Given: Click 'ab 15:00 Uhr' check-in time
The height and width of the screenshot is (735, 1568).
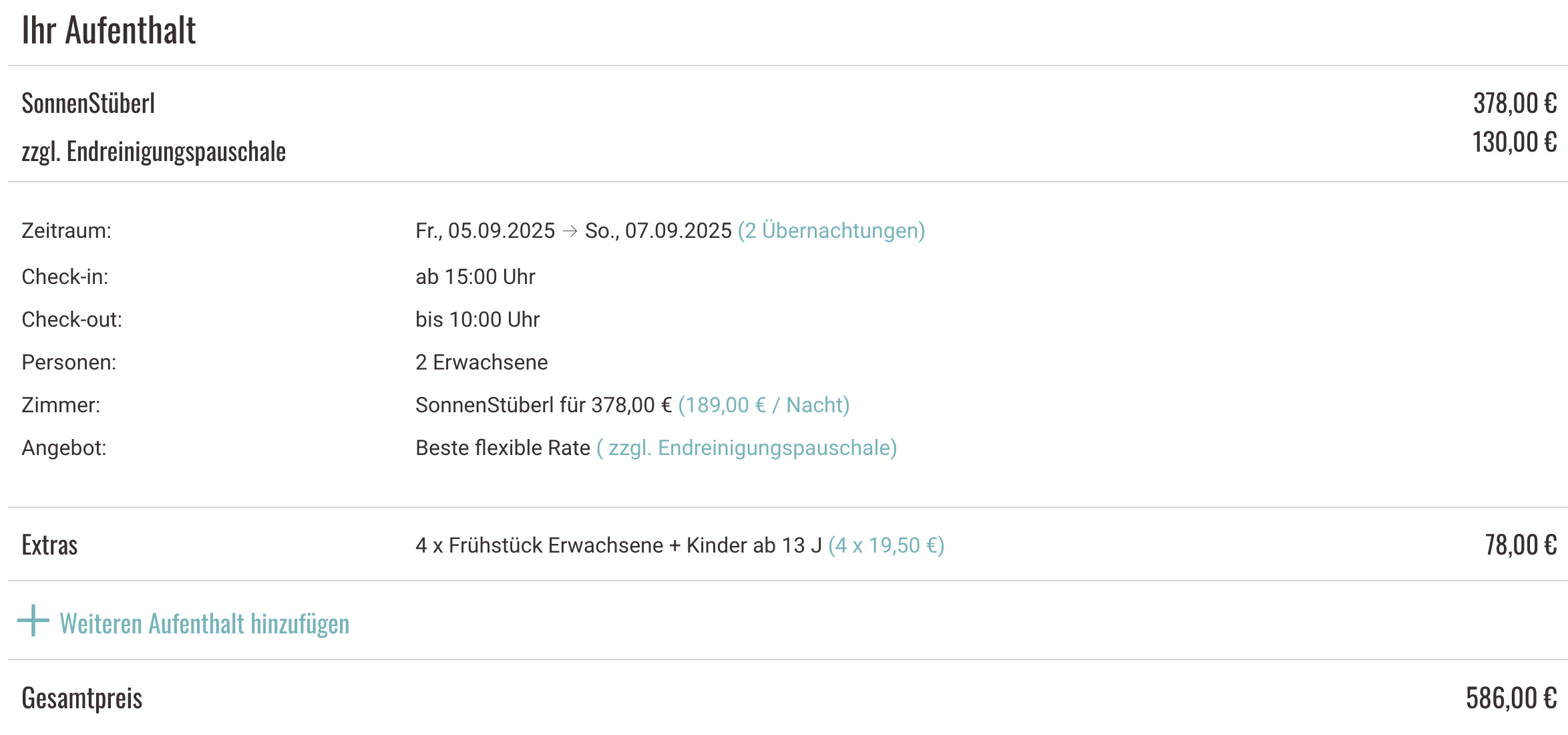Looking at the screenshot, I should click(x=475, y=277).
